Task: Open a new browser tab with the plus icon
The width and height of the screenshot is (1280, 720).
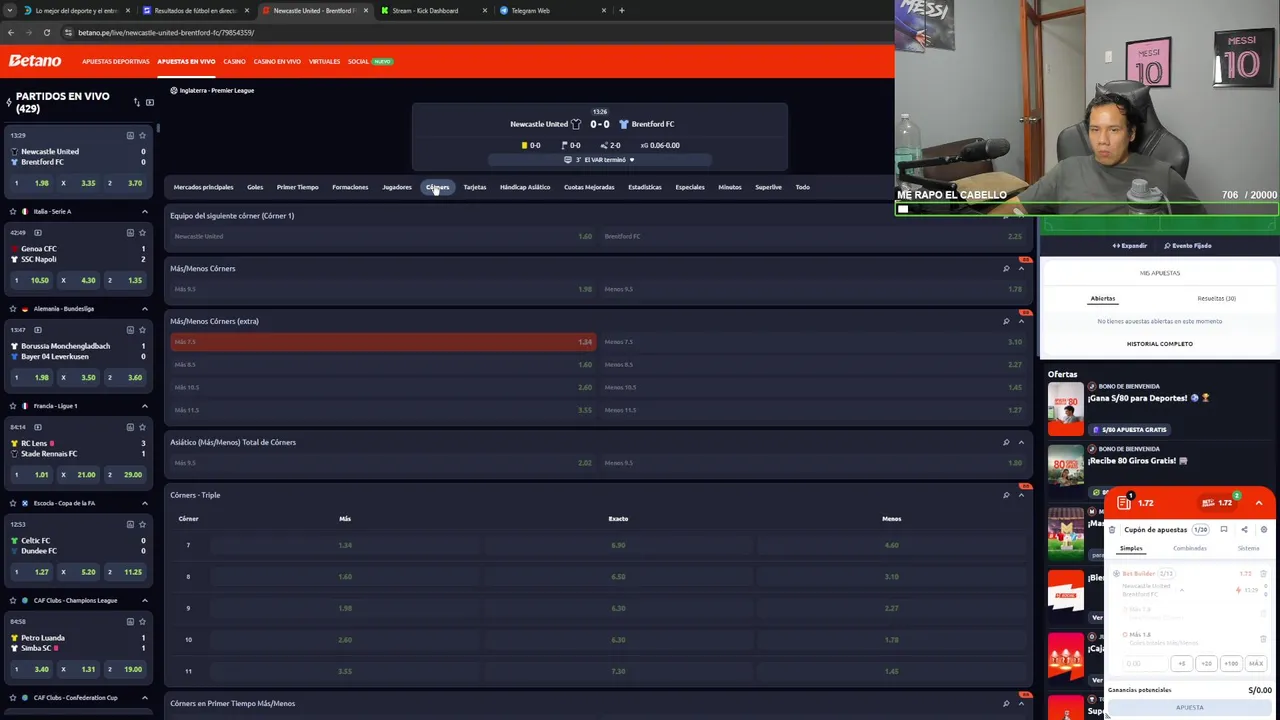Action: 621,10
